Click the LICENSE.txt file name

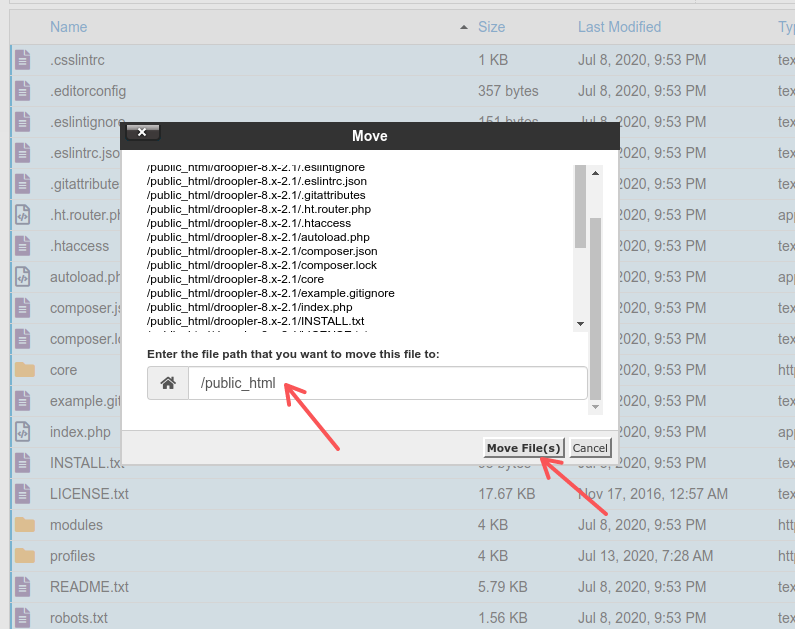pos(89,494)
